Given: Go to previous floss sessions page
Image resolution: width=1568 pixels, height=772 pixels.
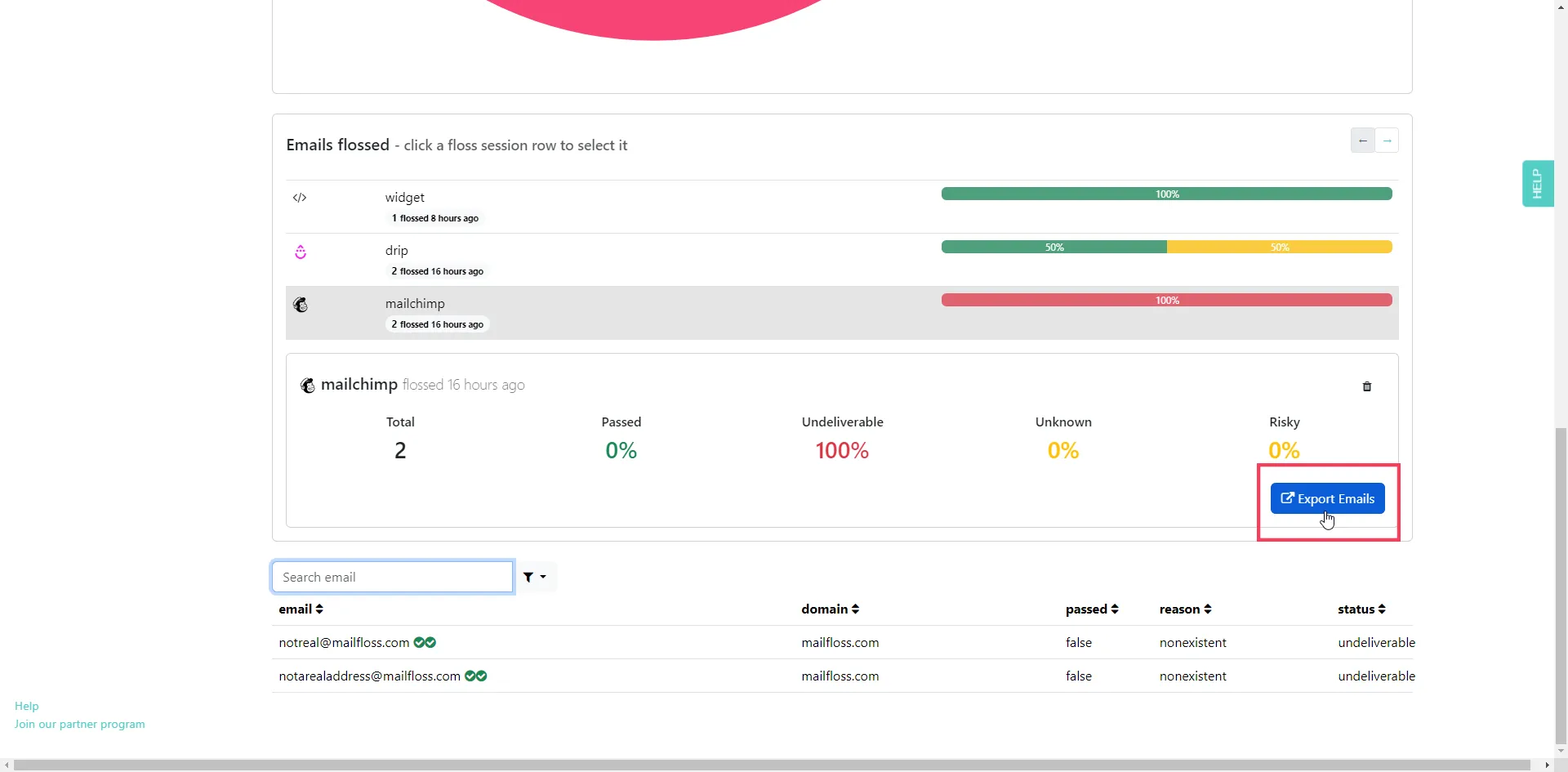Looking at the screenshot, I should click(1363, 141).
